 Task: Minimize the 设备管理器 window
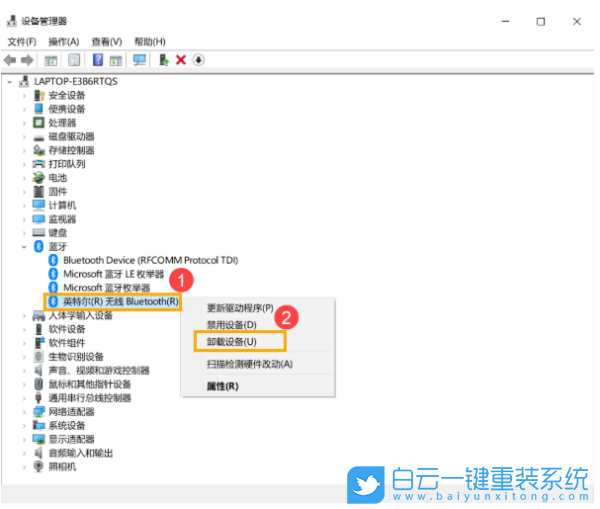tap(506, 21)
